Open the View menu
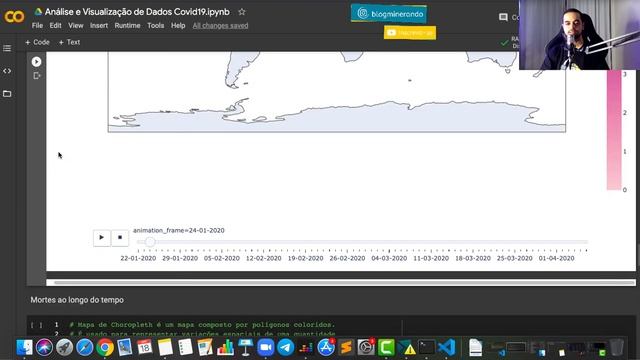The image size is (640, 360). [x=76, y=25]
